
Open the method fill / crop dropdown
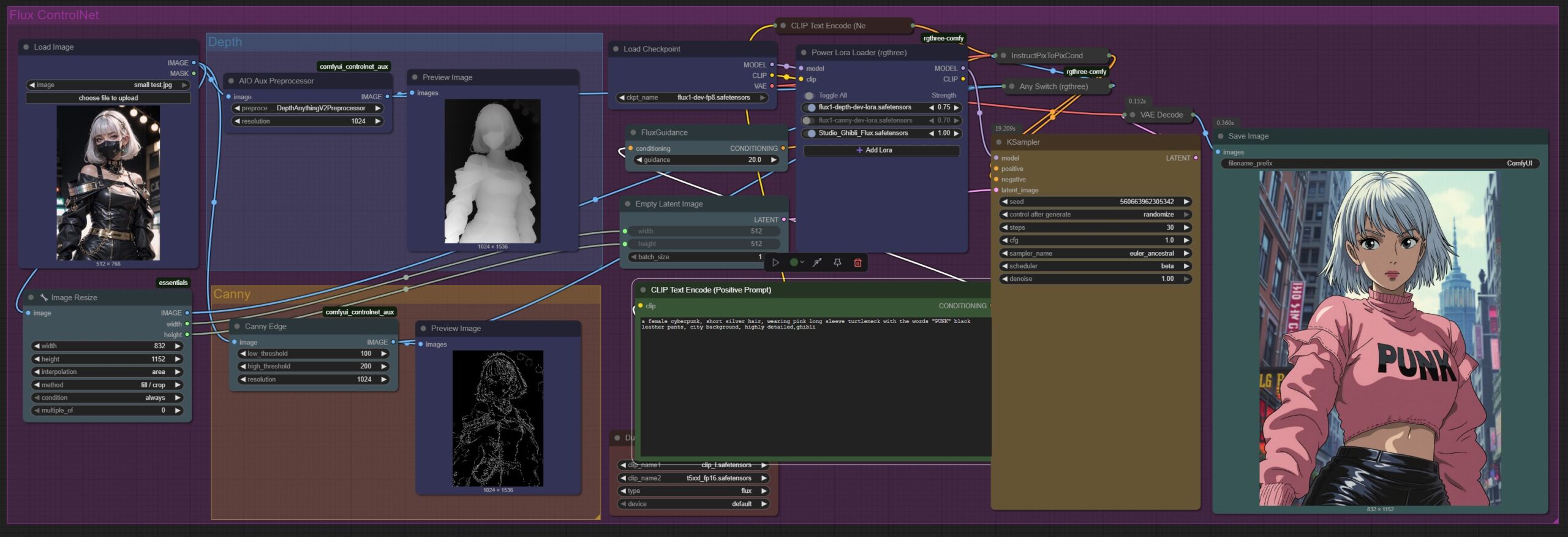[107, 385]
